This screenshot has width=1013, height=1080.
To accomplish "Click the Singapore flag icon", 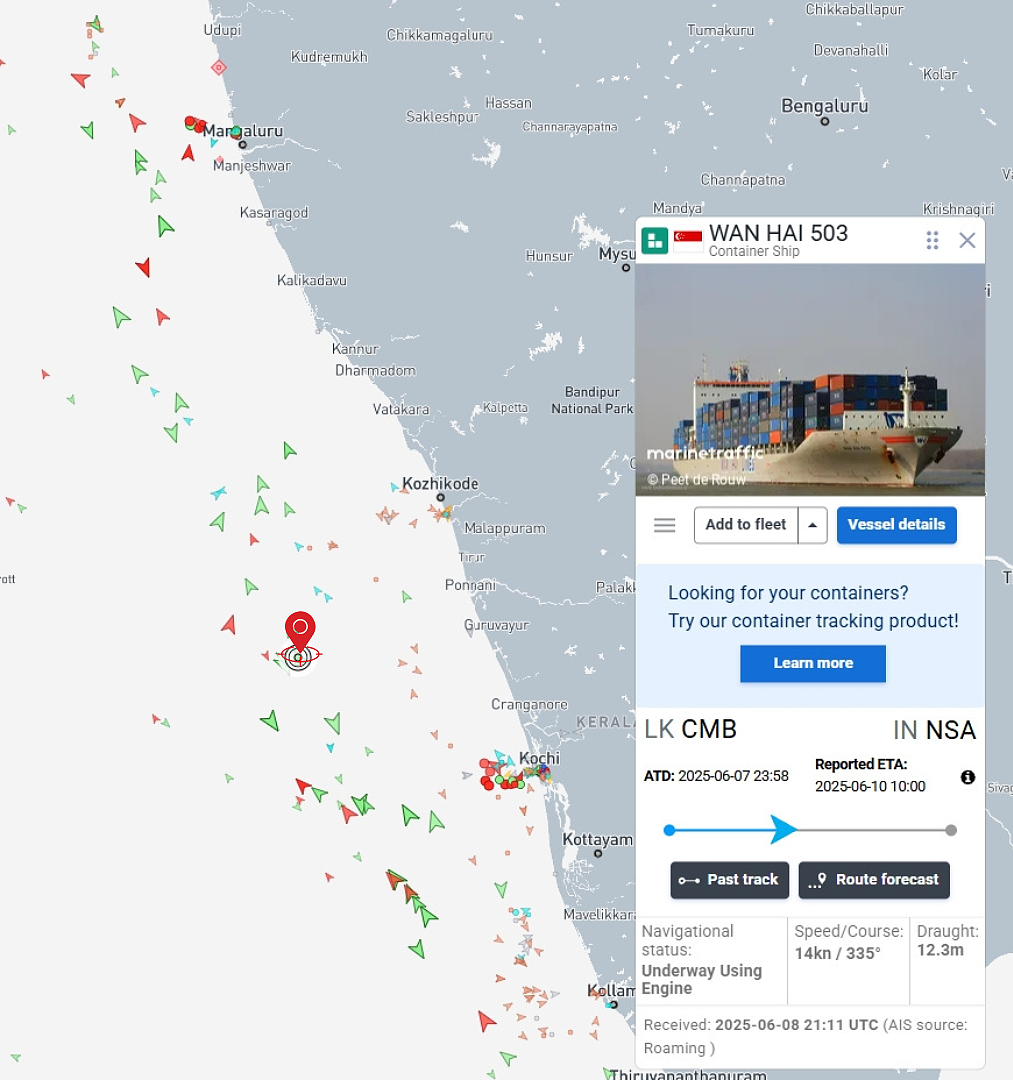I will tap(688, 238).
